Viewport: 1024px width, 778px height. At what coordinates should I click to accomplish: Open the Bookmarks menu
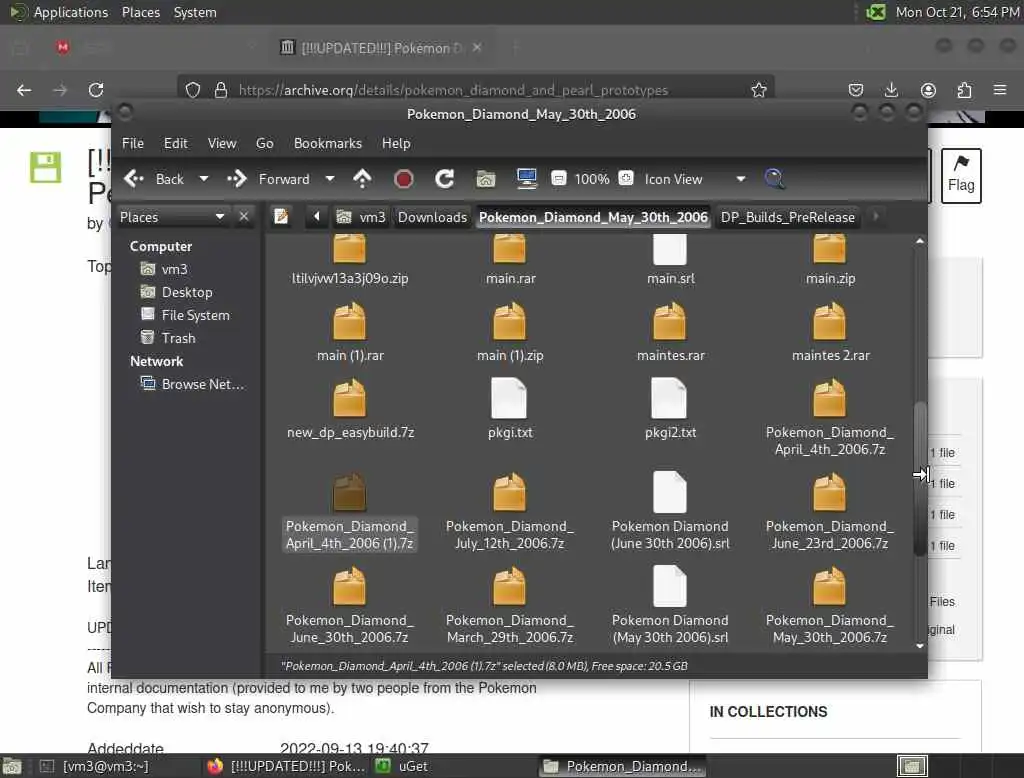[328, 143]
